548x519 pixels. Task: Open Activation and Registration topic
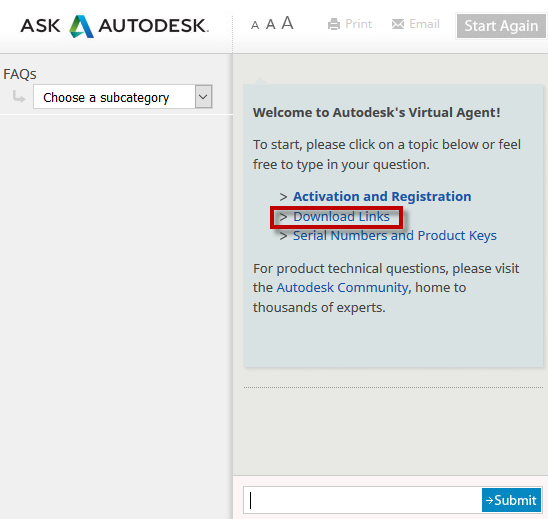[x=382, y=196]
